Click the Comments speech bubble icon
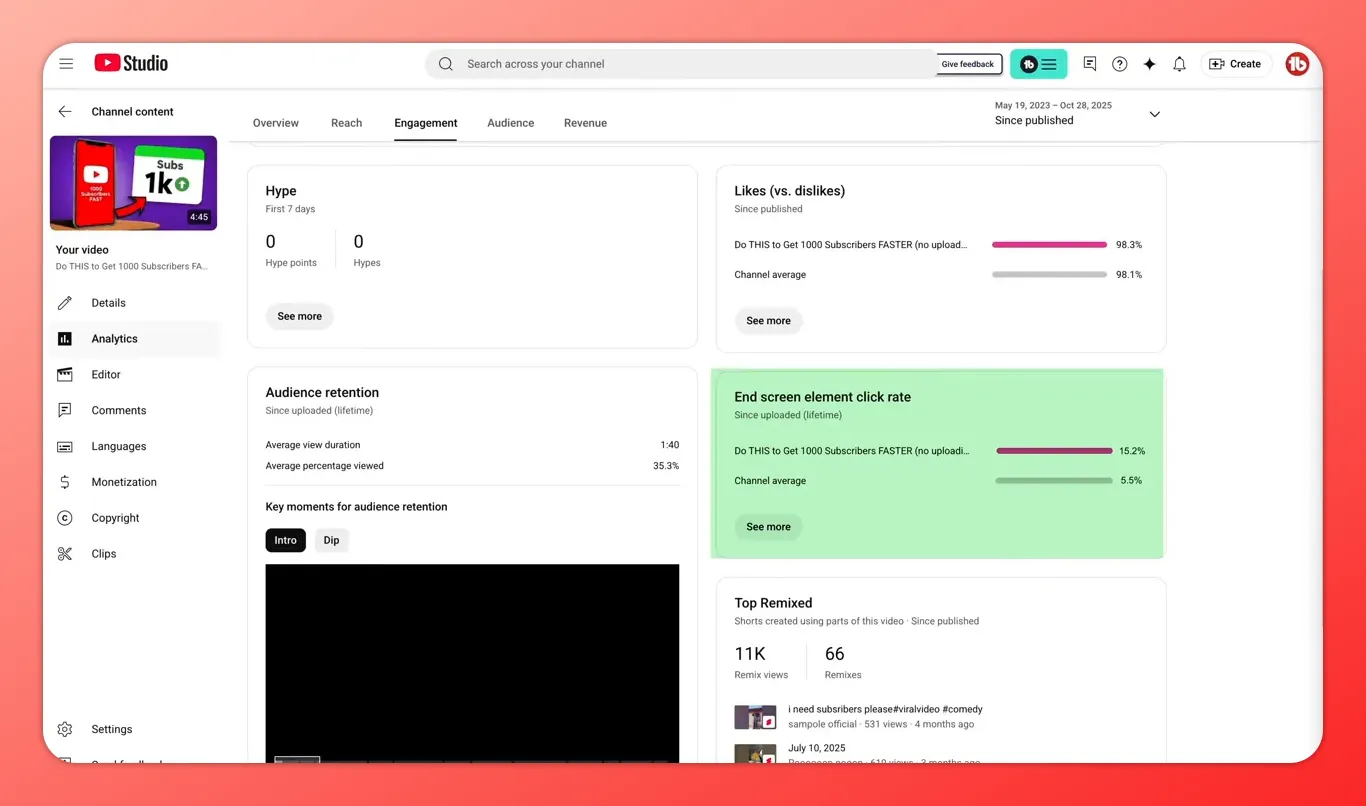 (65, 411)
